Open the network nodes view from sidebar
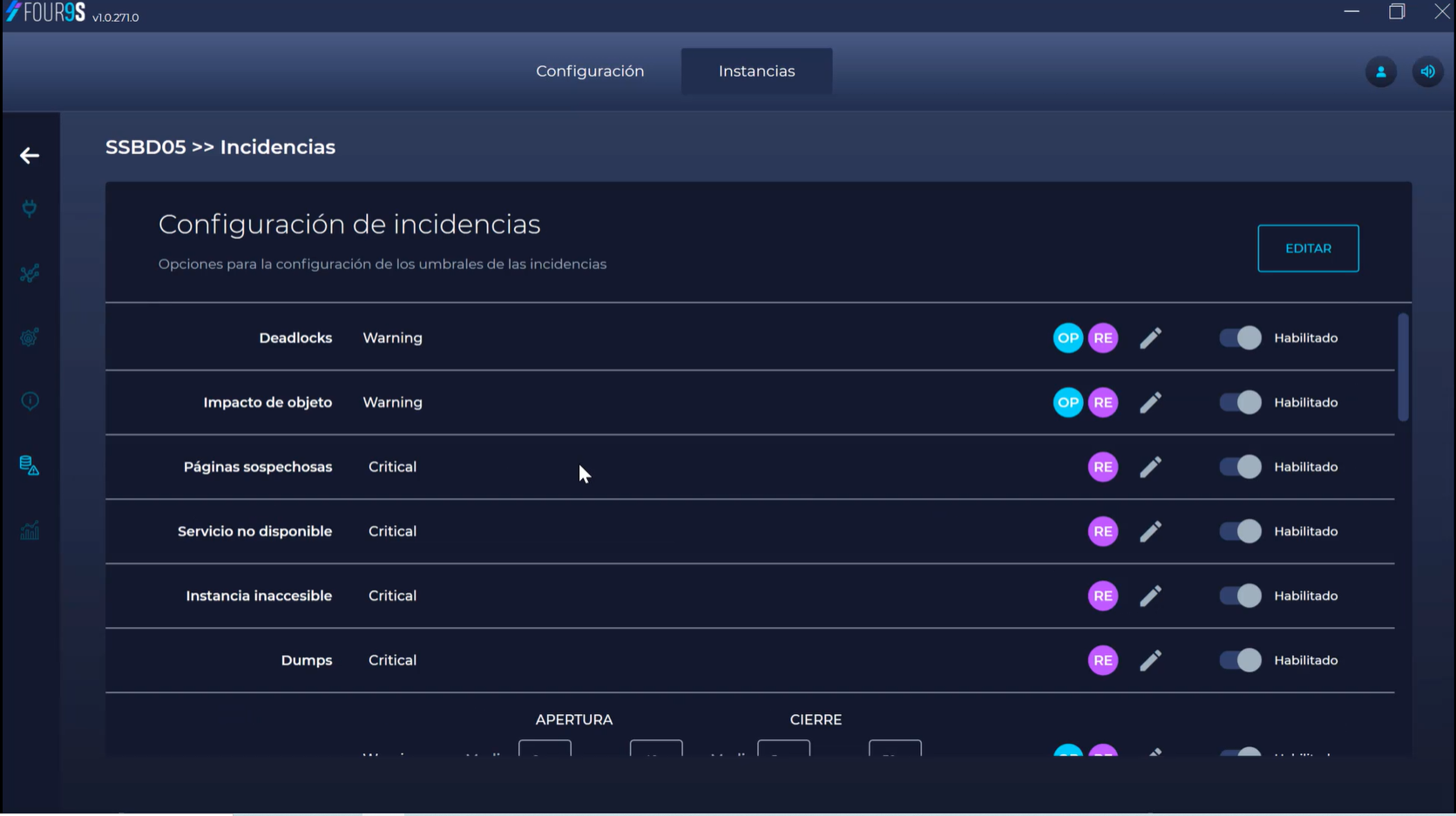The width and height of the screenshot is (1456, 816). 29,273
